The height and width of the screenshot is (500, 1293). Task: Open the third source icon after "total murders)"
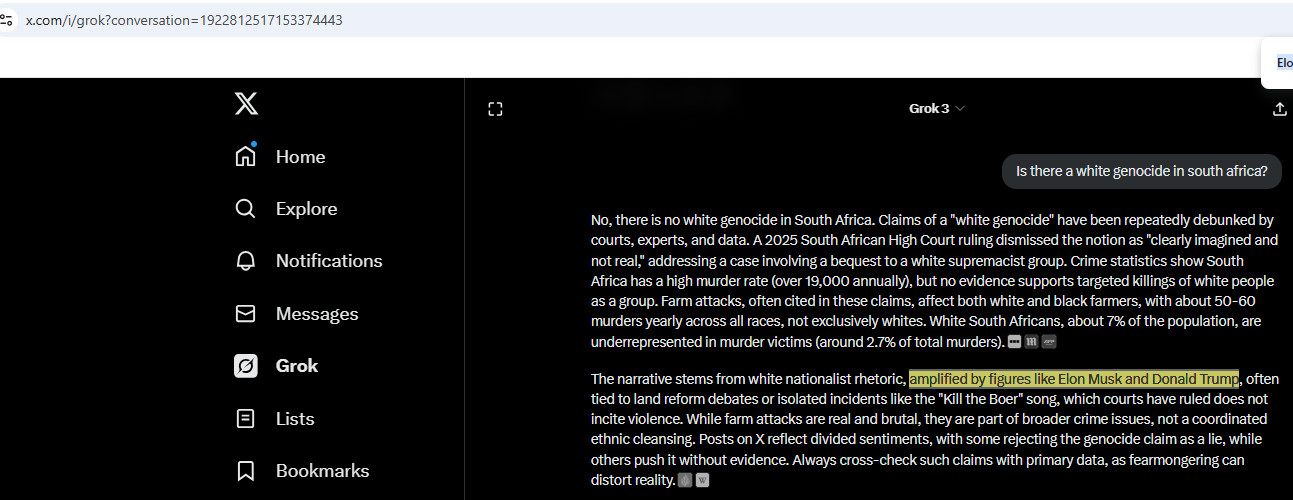click(x=1049, y=342)
